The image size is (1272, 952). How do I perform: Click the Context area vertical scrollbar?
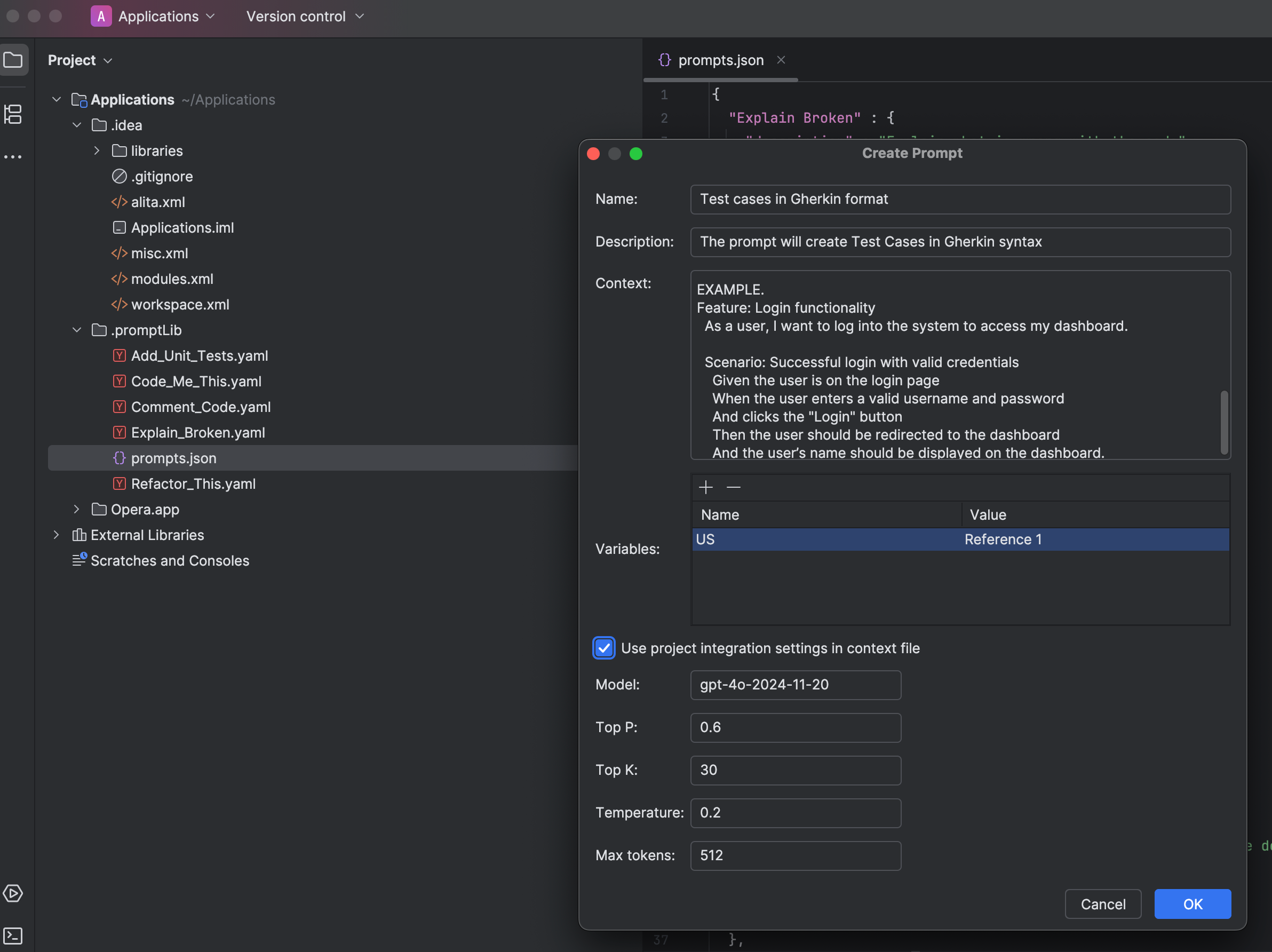(x=1225, y=423)
